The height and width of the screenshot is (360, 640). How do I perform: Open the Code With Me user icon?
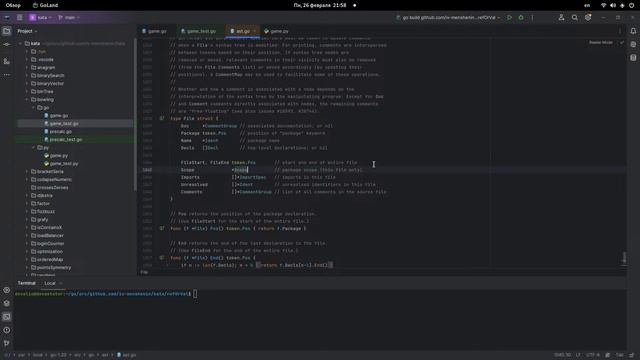(x=561, y=18)
